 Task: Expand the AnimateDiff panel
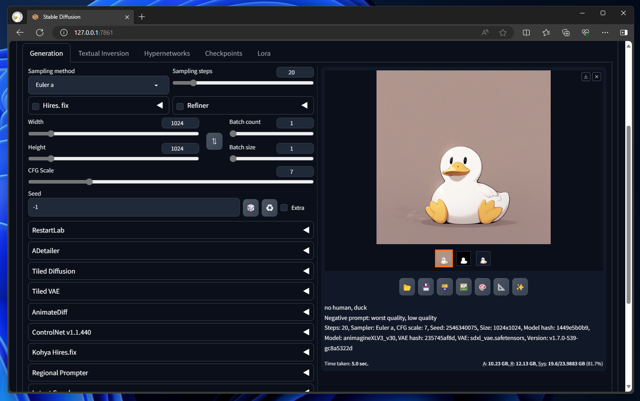click(171, 312)
